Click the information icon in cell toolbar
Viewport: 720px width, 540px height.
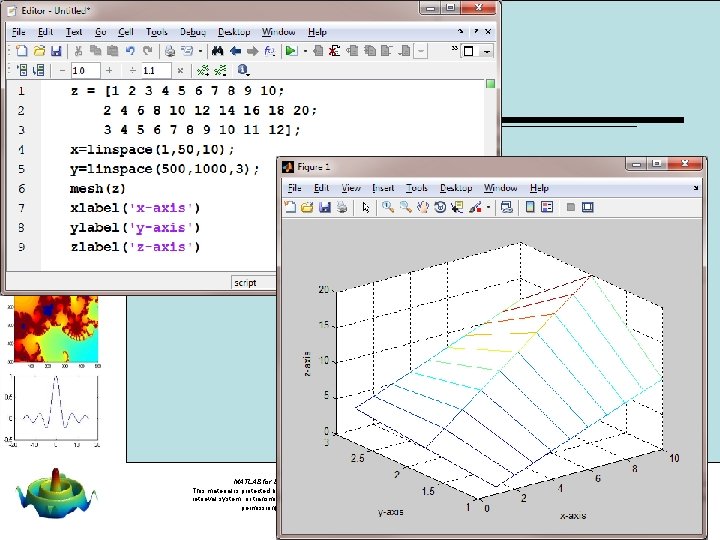242,70
